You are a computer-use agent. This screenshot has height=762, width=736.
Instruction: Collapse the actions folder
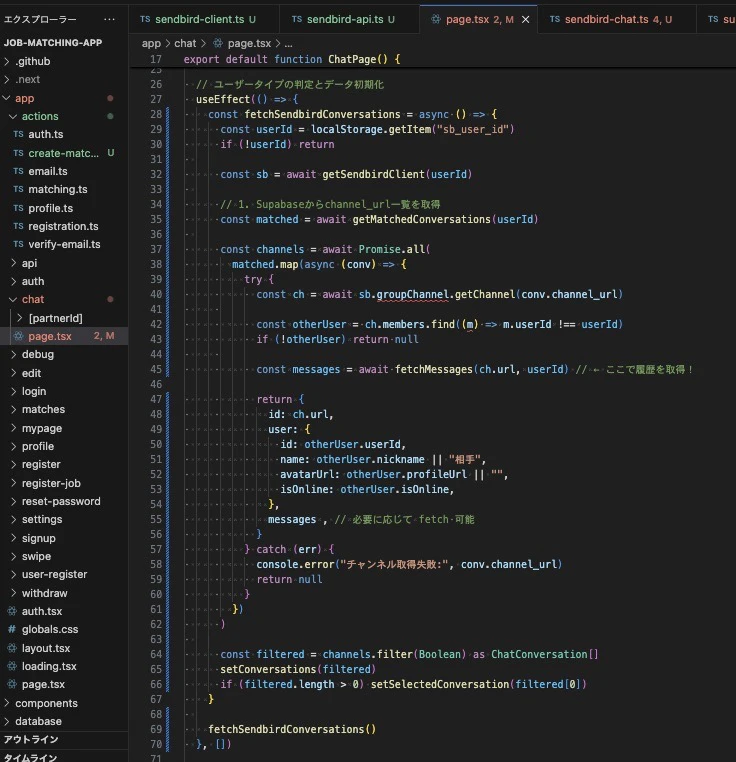(x=64, y=116)
